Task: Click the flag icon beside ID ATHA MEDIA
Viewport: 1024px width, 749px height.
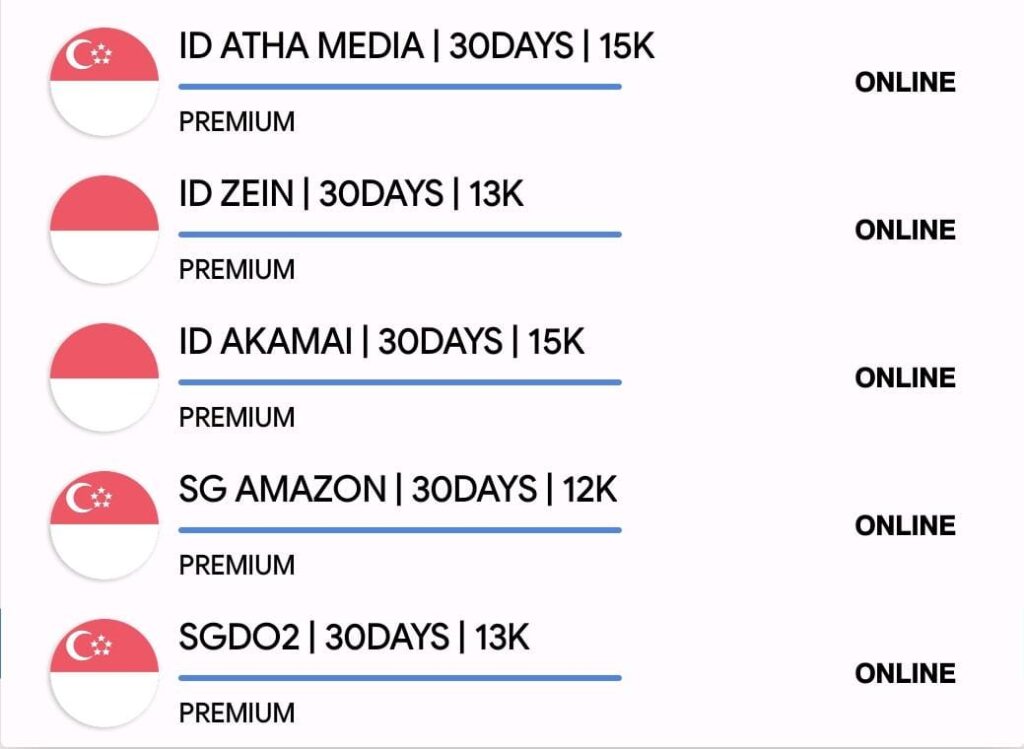Action: point(104,82)
